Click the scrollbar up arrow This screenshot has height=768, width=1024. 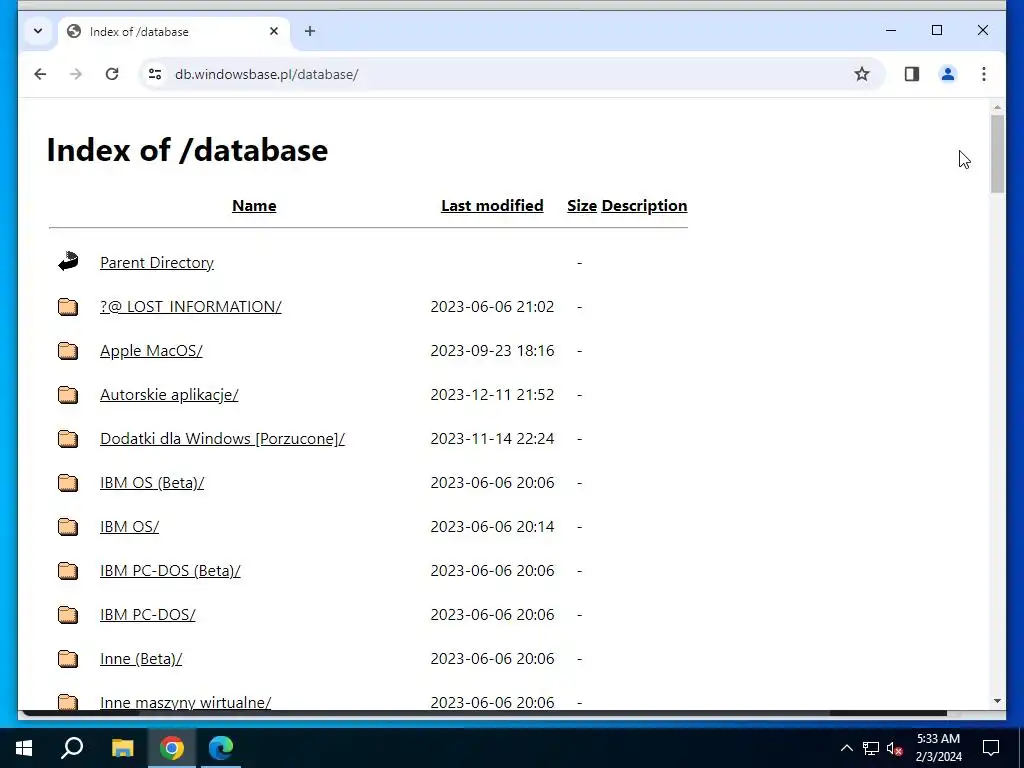(x=997, y=106)
